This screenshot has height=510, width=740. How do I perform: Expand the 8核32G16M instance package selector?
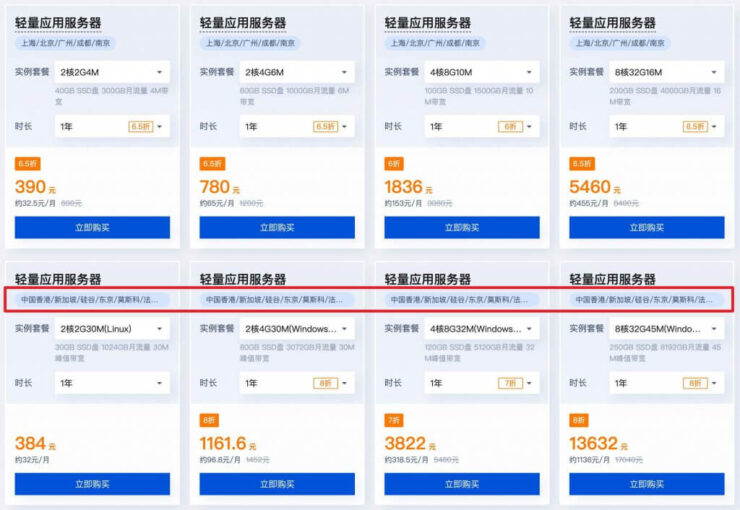(x=666, y=72)
